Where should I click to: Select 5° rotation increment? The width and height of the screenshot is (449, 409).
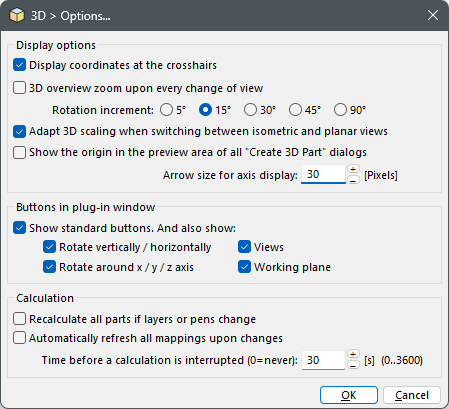(166, 110)
